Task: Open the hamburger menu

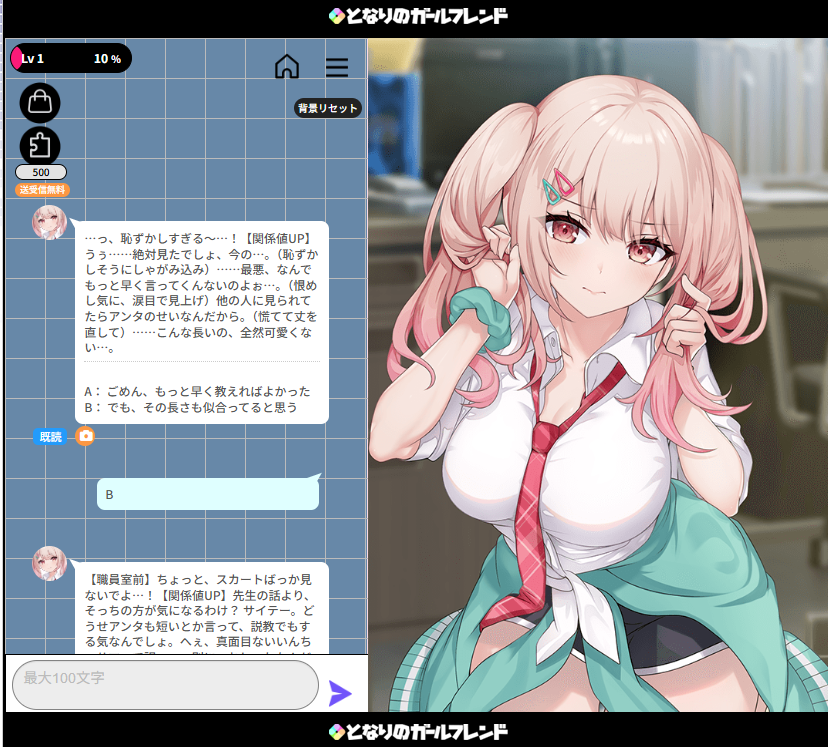Action: tap(336, 67)
